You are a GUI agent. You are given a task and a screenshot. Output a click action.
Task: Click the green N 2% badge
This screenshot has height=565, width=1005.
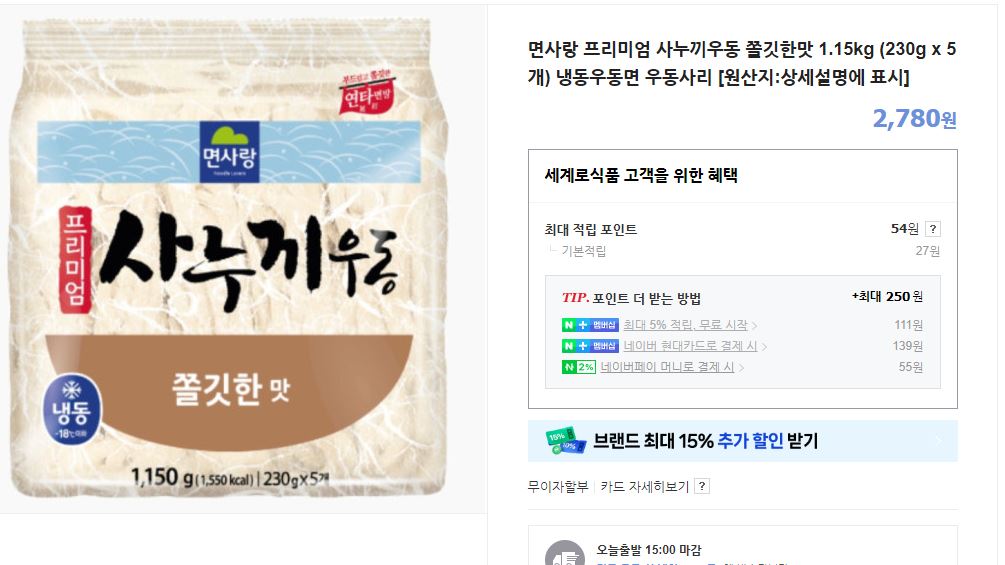[x=579, y=367]
